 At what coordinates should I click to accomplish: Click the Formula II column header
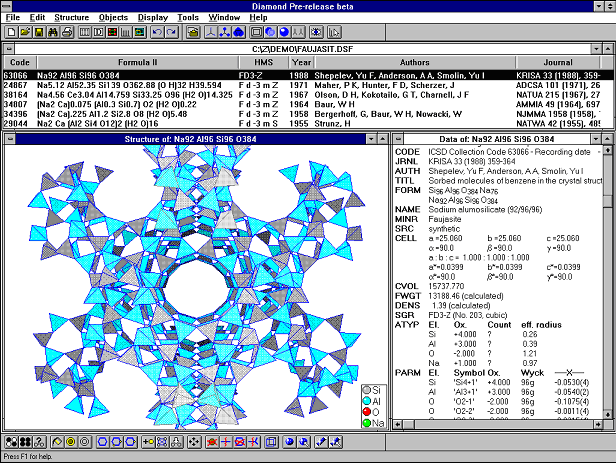(x=137, y=61)
